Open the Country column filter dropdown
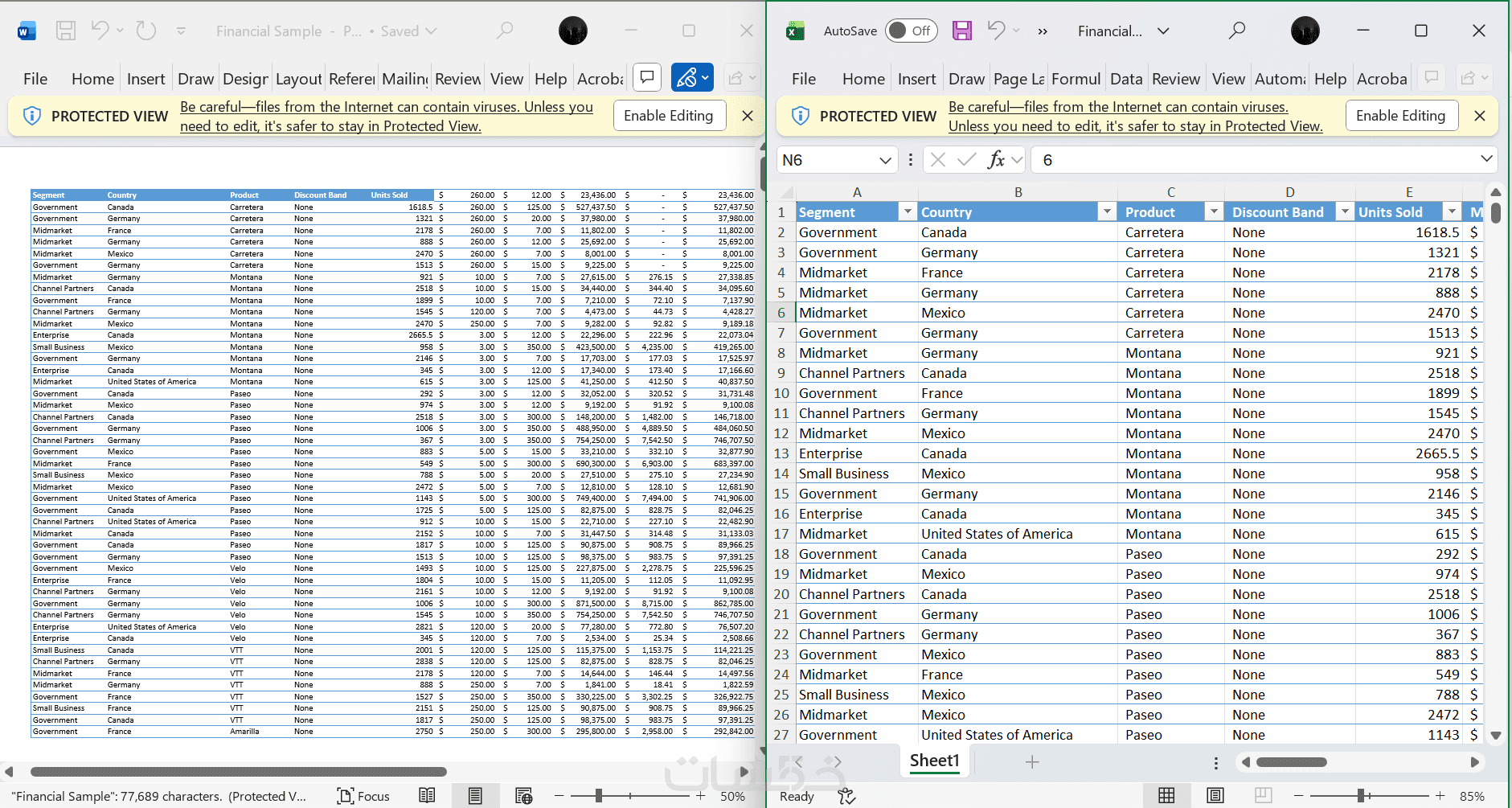This screenshot has width=1512, height=808. click(1107, 212)
